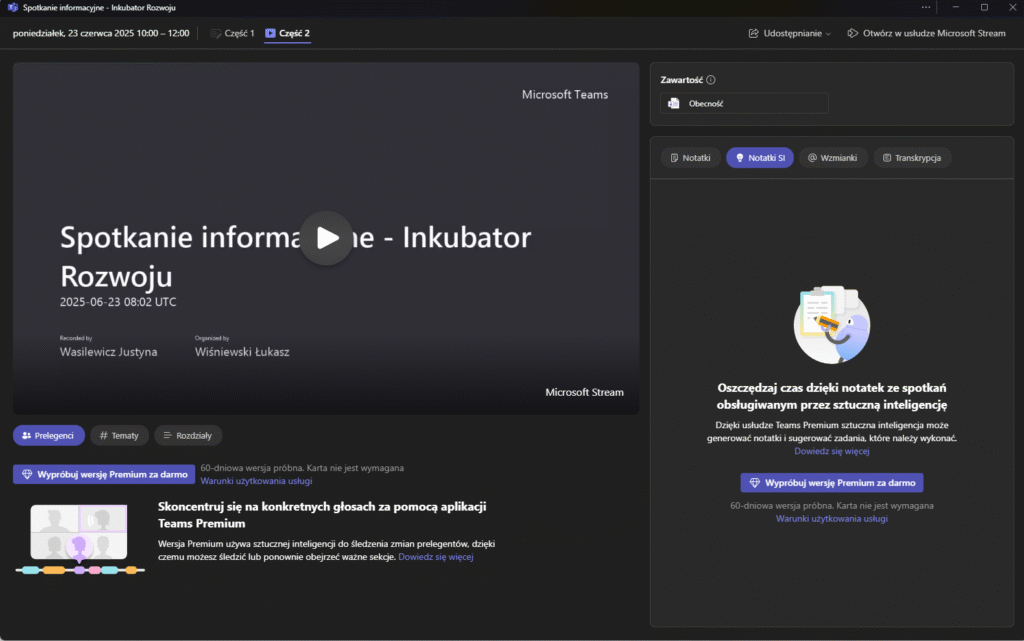Click the 2025-06-23 08:02 UTC timestamp
Viewport: 1024px width, 641px height.
pos(118,302)
